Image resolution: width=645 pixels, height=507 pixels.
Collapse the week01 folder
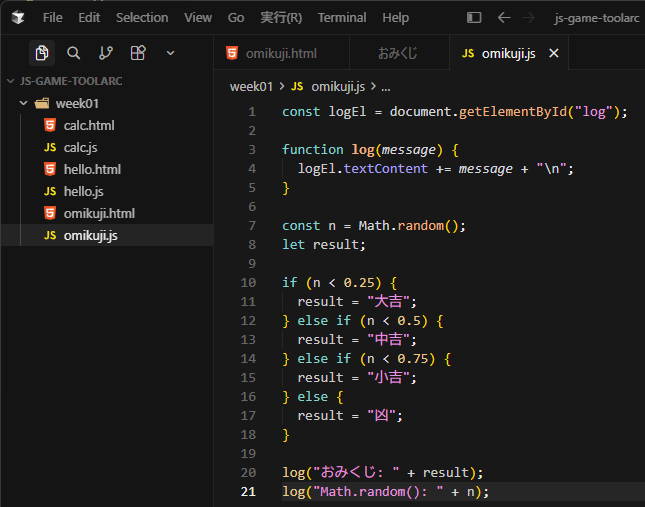[23, 103]
